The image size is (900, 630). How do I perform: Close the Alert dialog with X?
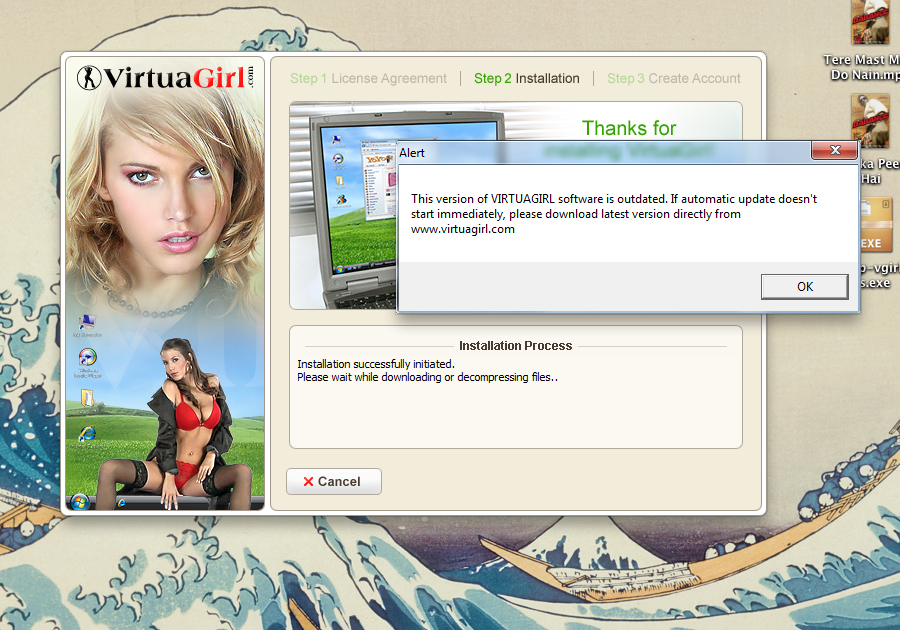tap(835, 150)
